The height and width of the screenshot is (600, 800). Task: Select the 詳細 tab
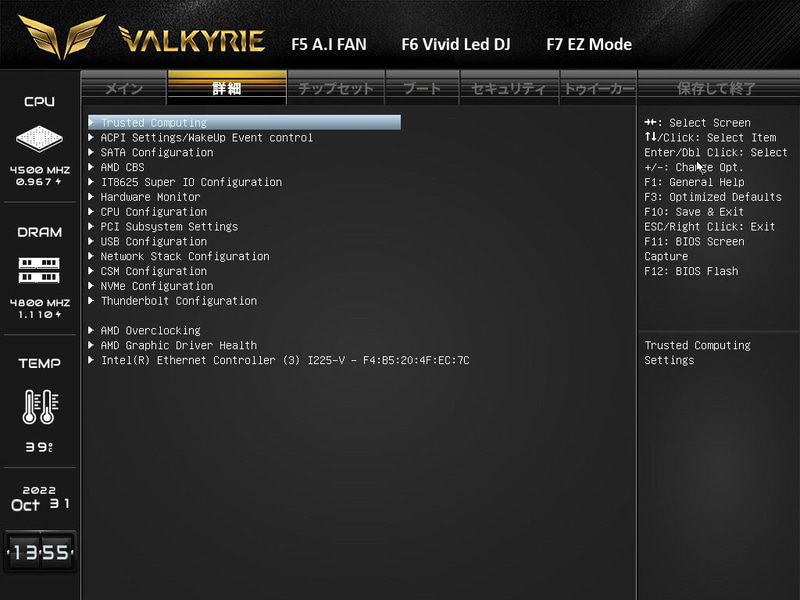(227, 88)
